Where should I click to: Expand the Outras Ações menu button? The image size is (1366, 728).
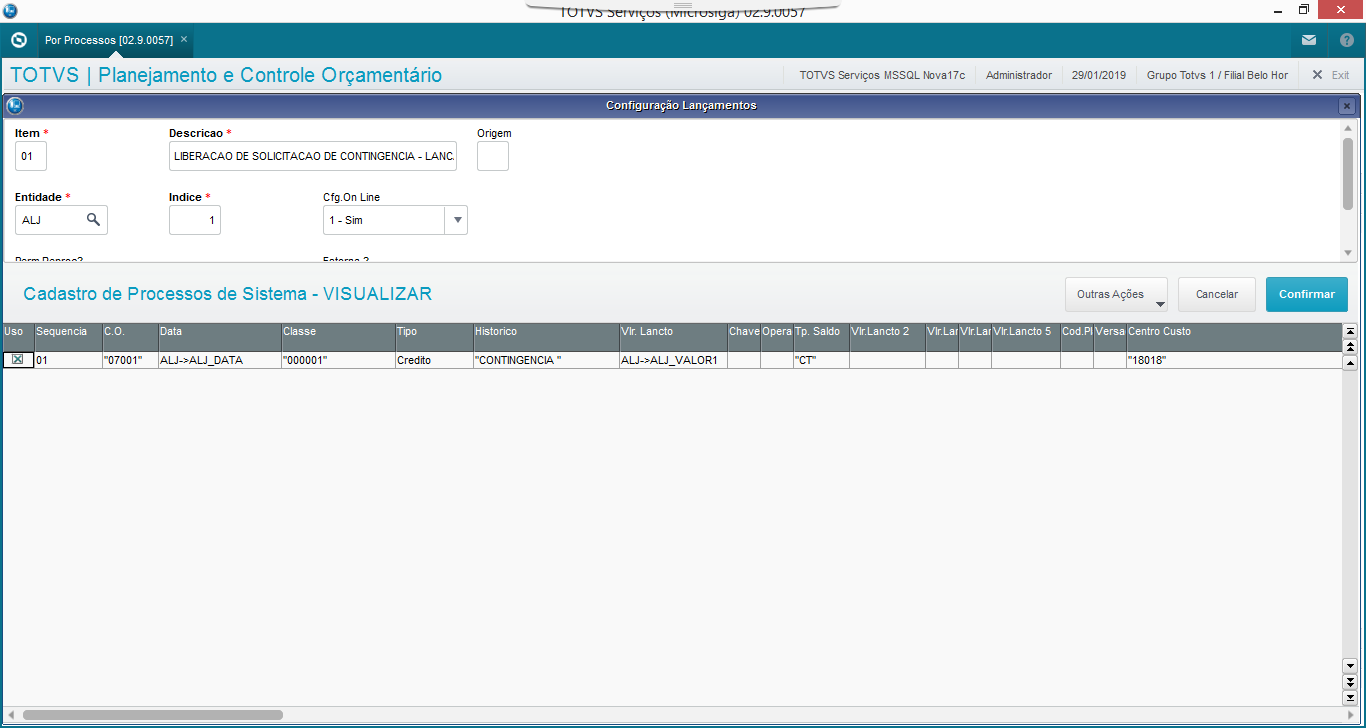[x=1116, y=295]
